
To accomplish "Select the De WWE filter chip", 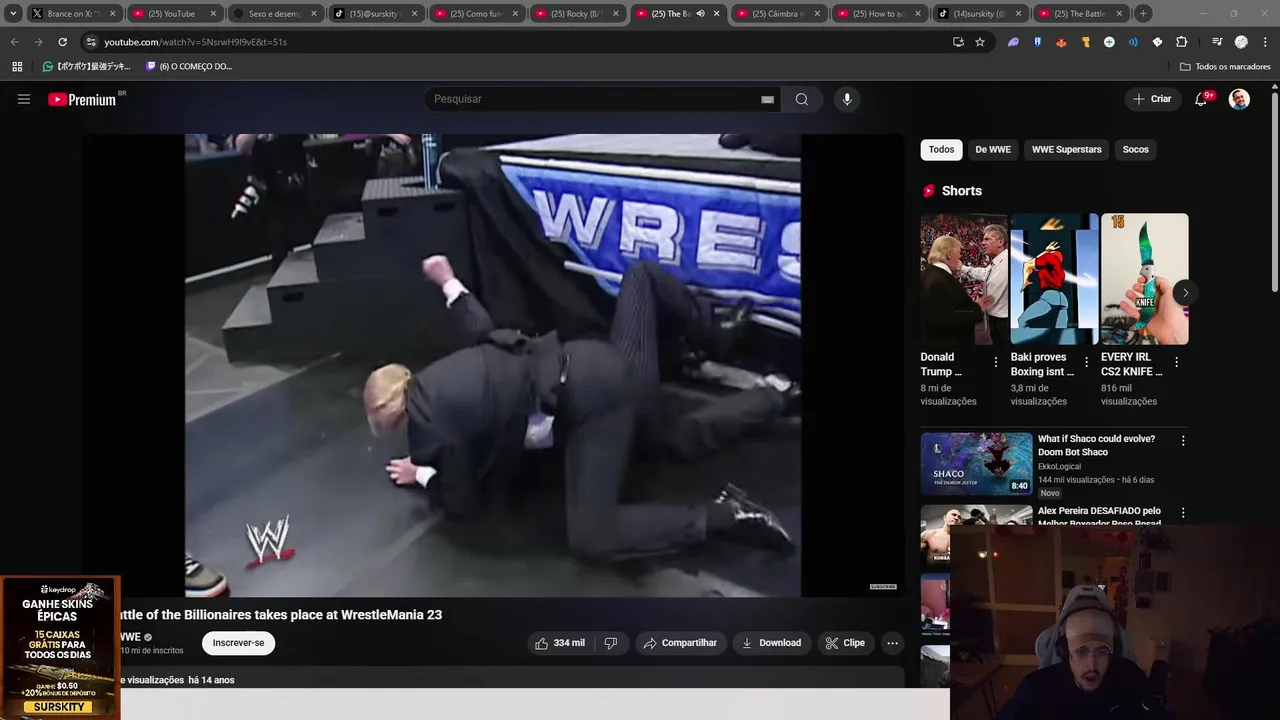I will tap(993, 149).
